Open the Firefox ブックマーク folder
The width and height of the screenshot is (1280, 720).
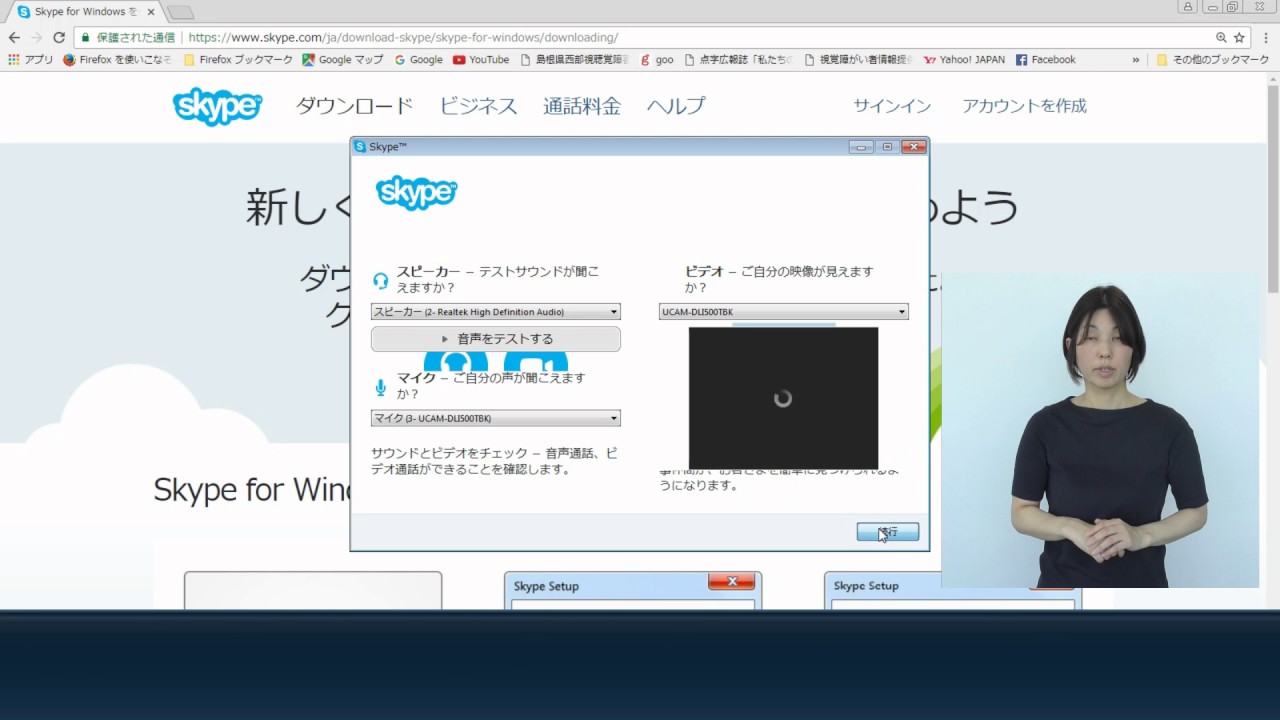click(238, 60)
